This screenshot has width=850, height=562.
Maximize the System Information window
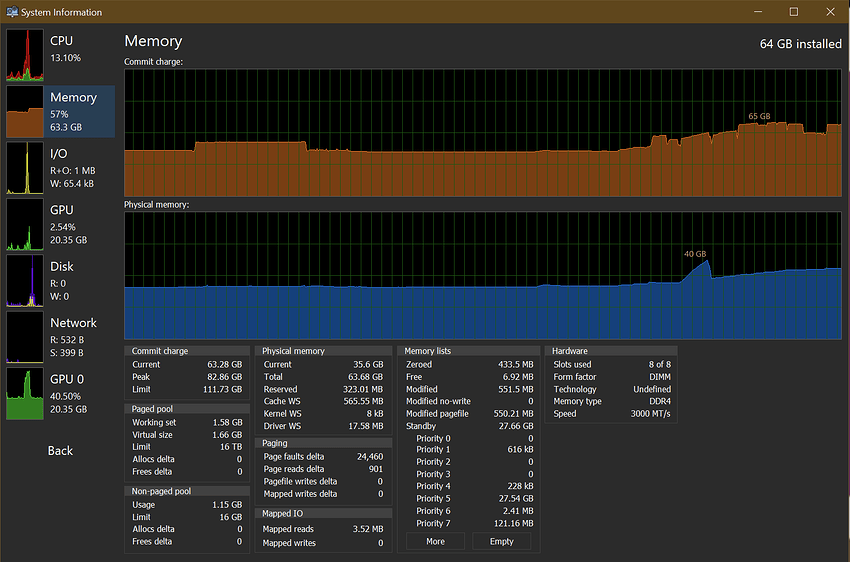[793, 12]
